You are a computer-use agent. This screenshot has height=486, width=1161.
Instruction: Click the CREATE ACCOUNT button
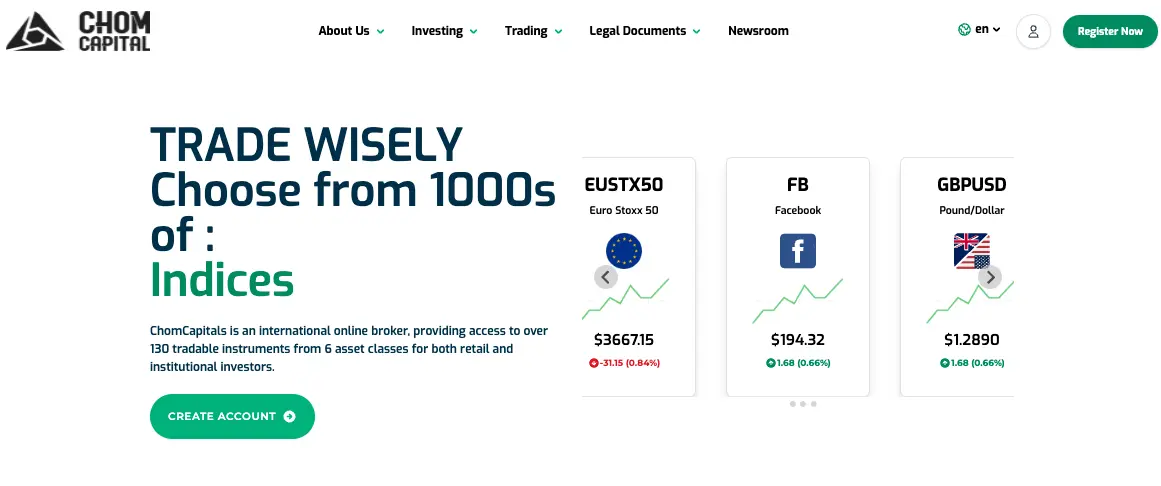click(x=232, y=416)
